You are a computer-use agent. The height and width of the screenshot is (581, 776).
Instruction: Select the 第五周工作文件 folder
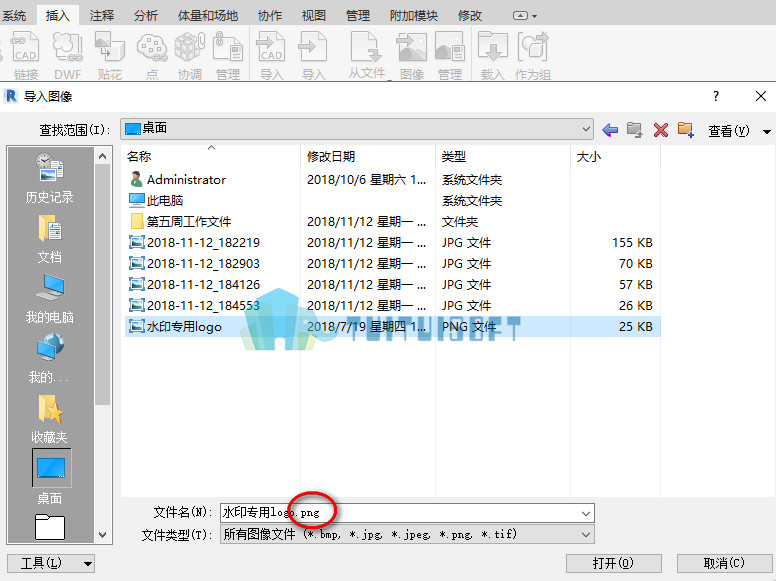pyautogui.click(x=392, y=221)
